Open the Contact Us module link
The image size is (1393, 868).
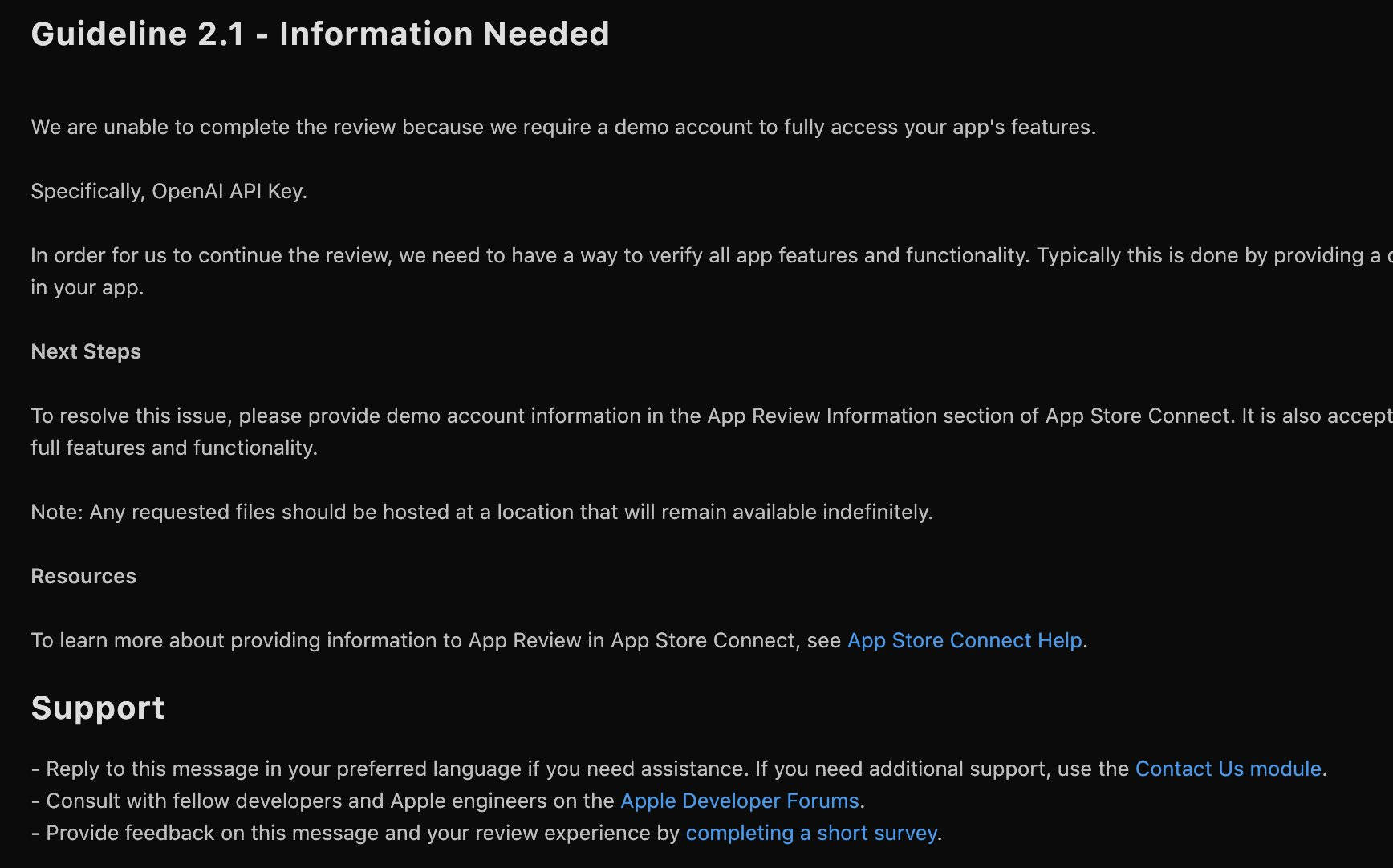coord(1228,769)
